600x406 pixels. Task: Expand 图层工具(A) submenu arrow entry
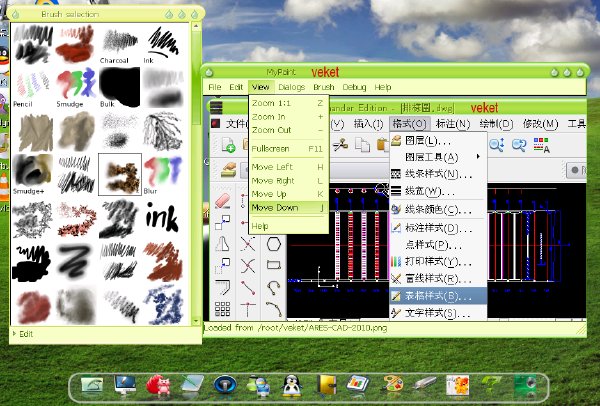[438, 157]
